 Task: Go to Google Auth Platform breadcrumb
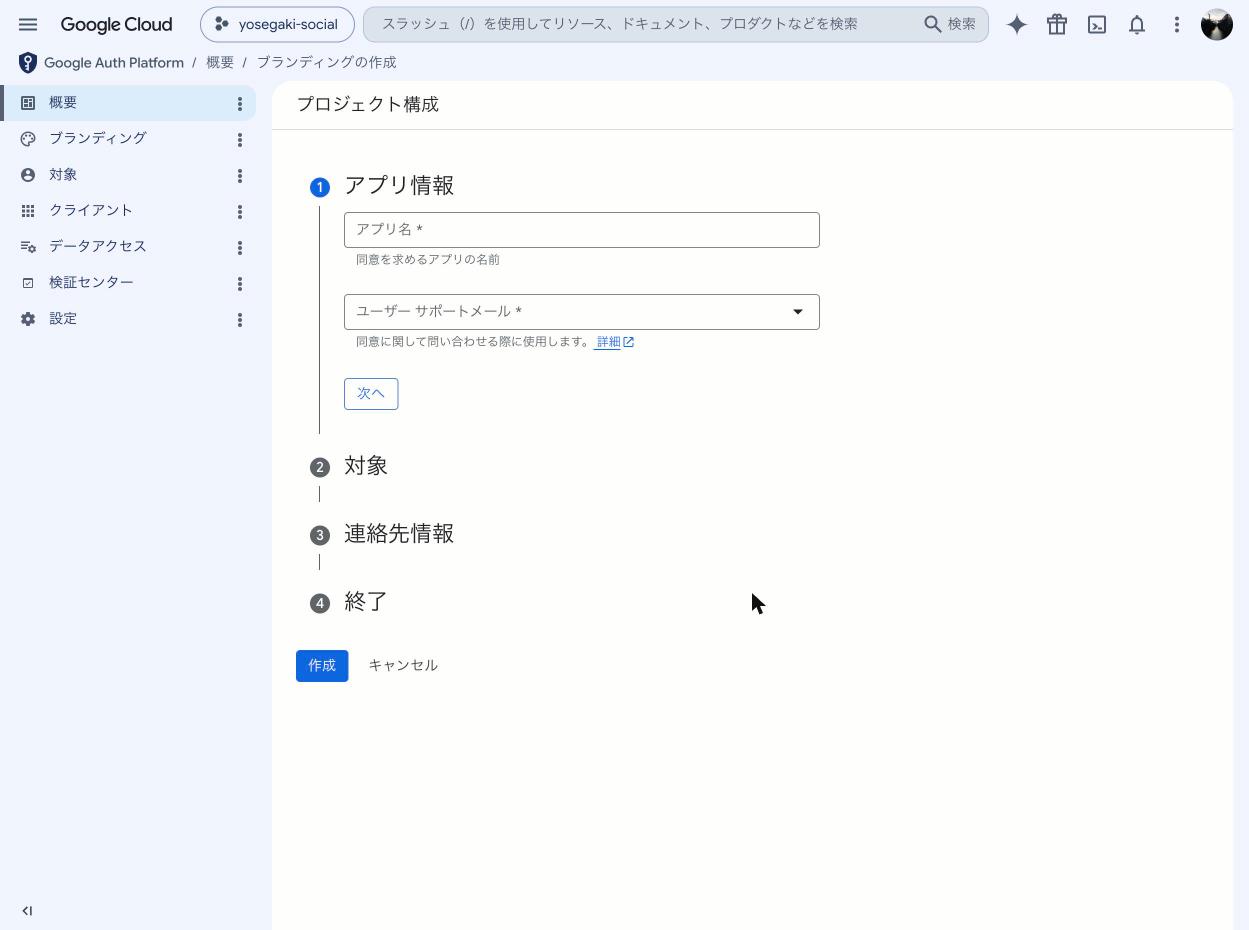[114, 63]
